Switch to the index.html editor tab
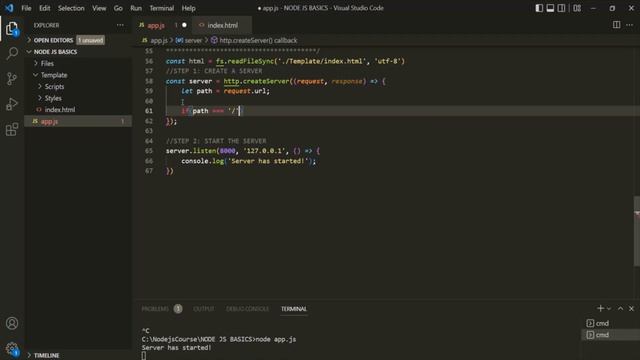Viewport: 640px width, 360px height. [222, 25]
